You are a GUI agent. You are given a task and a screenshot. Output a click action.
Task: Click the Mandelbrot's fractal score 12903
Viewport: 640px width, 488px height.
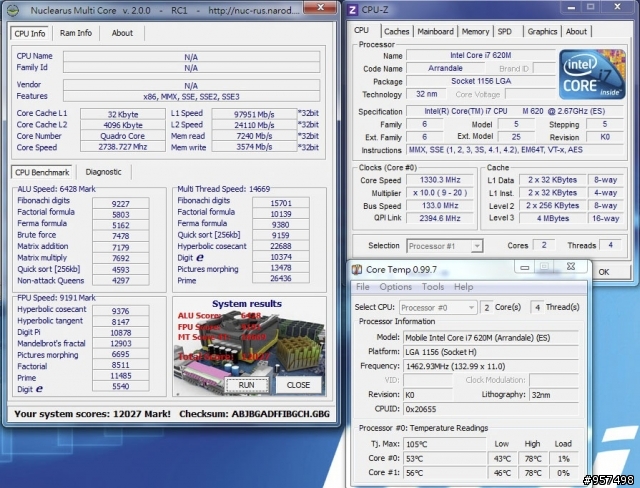coord(120,343)
